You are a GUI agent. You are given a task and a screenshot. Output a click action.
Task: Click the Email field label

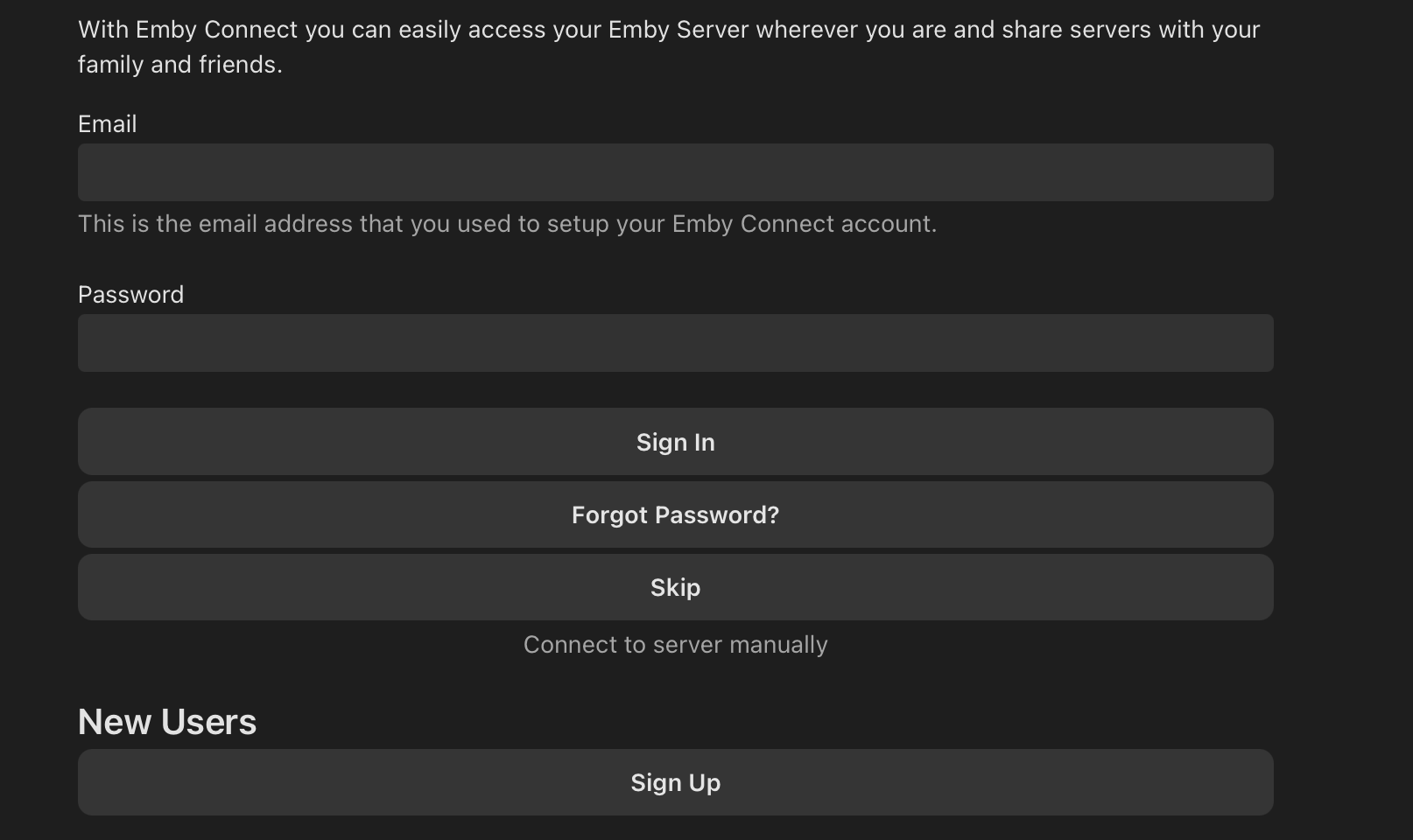(107, 124)
